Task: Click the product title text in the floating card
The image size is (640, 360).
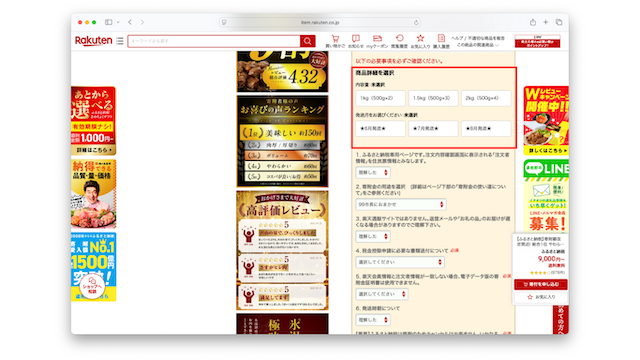Action: click(x=539, y=241)
